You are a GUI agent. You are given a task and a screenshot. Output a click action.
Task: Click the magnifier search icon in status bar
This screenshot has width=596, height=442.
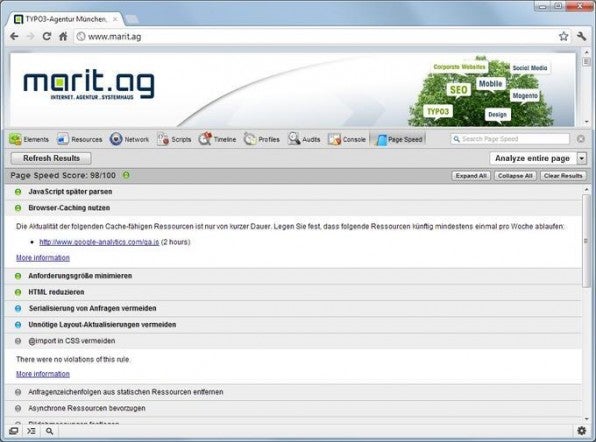49,431
